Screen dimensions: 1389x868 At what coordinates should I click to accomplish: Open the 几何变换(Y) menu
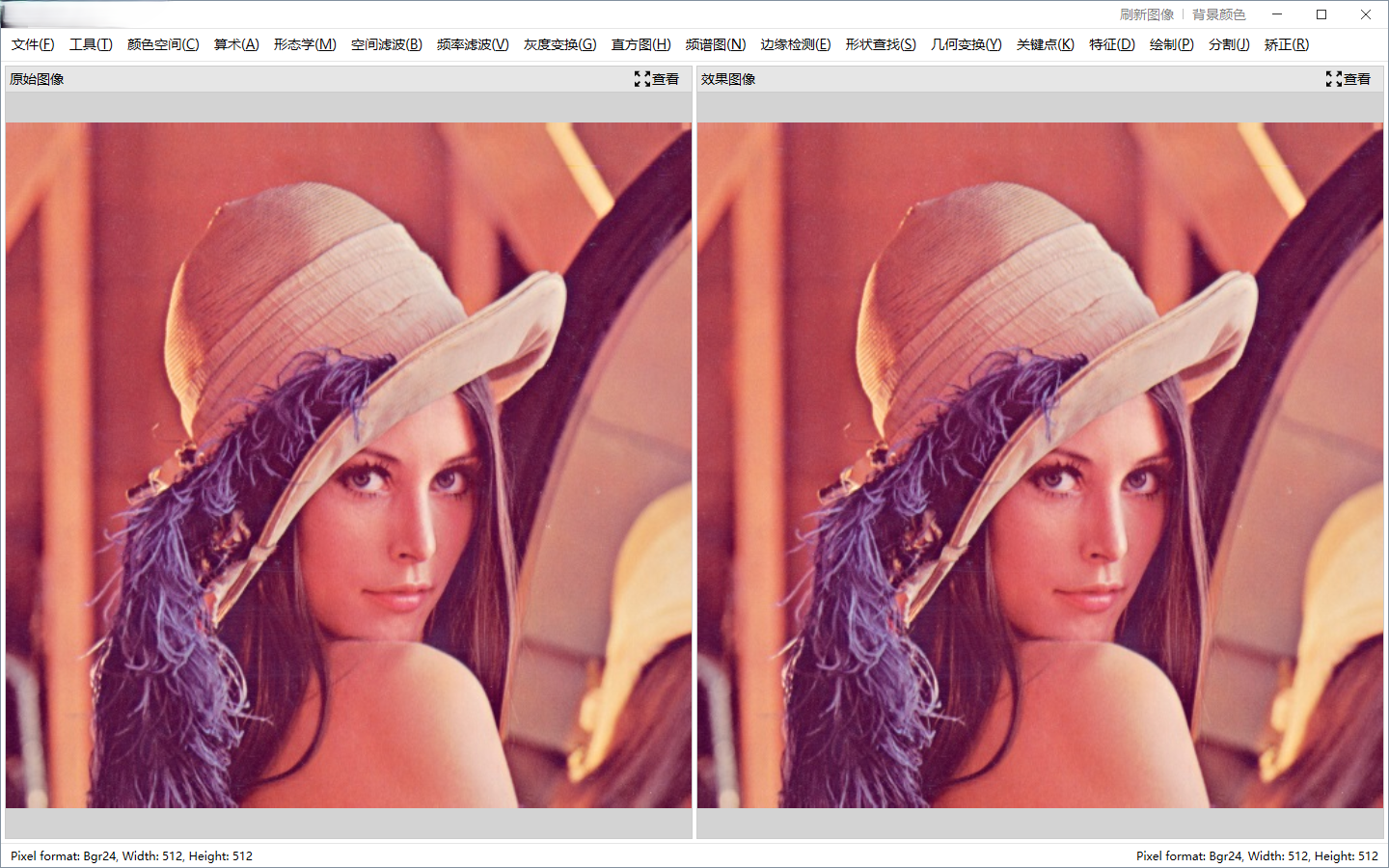click(967, 44)
